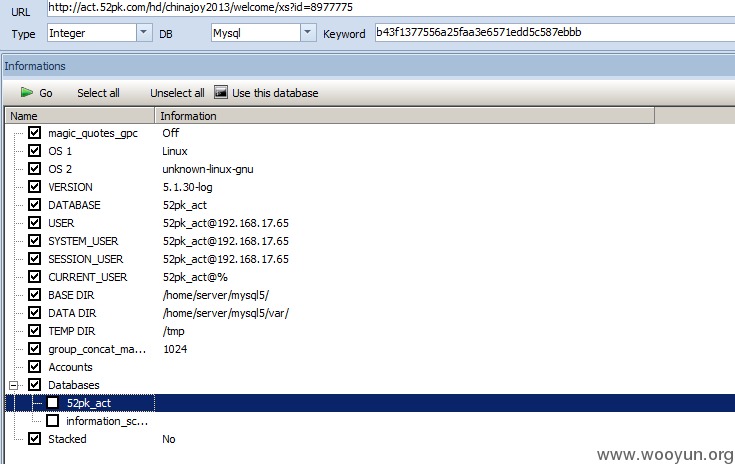Screen dimensions: 735x464
Task: Collapse the Databases tree node
Action: click(14, 385)
